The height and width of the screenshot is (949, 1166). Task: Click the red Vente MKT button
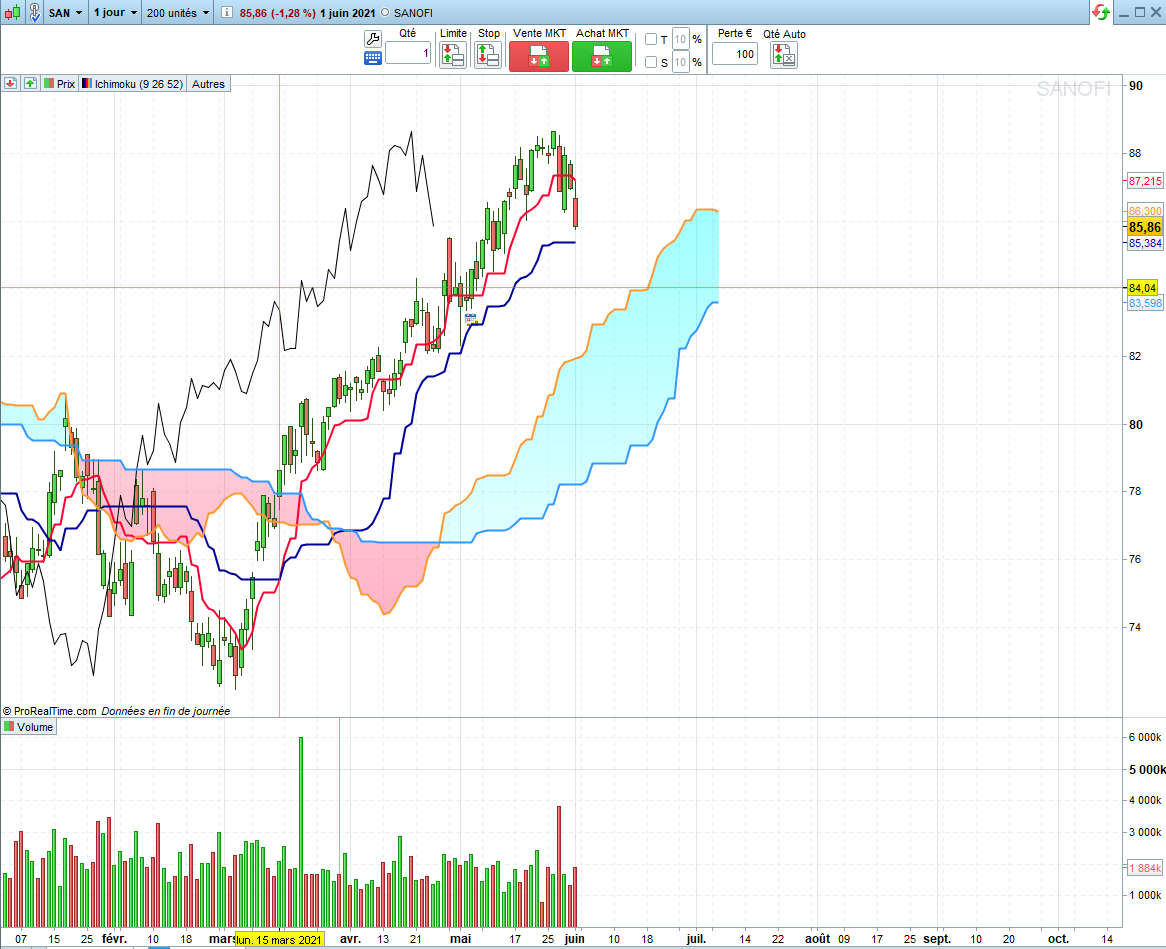538,57
